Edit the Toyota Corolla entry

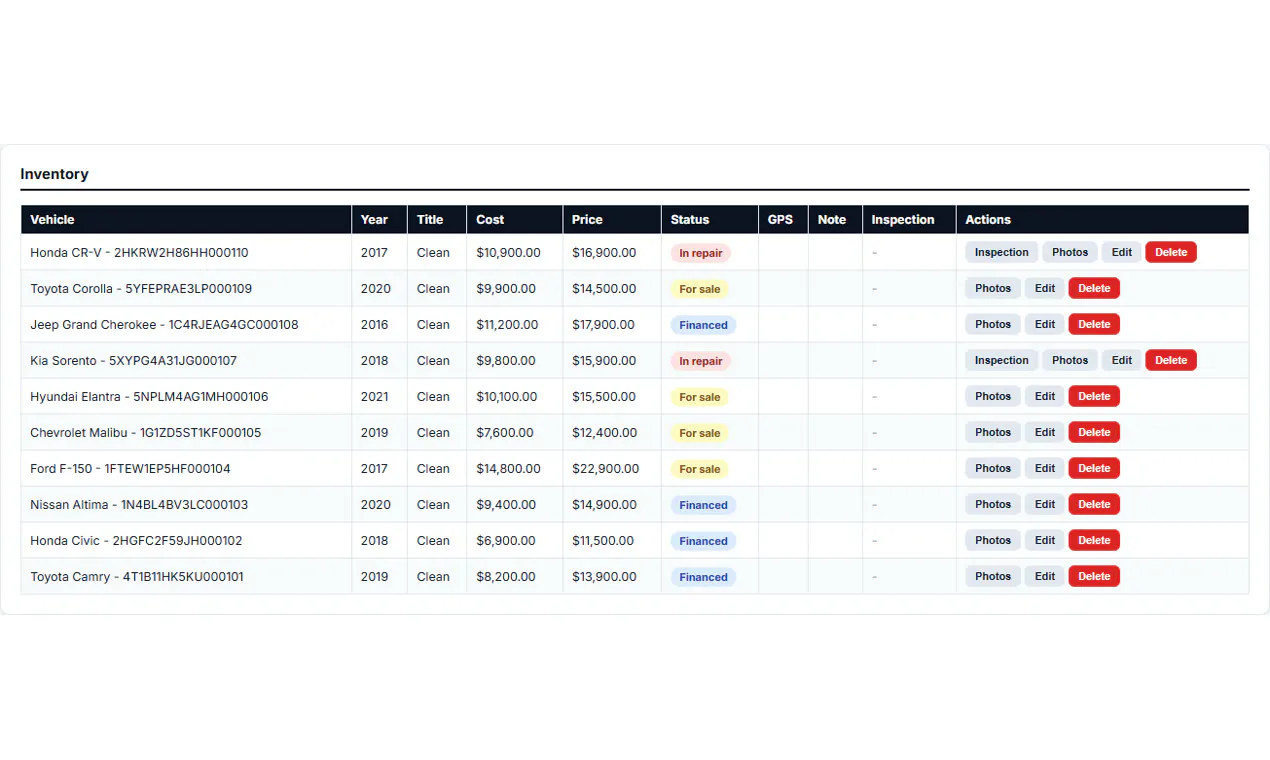click(1045, 288)
